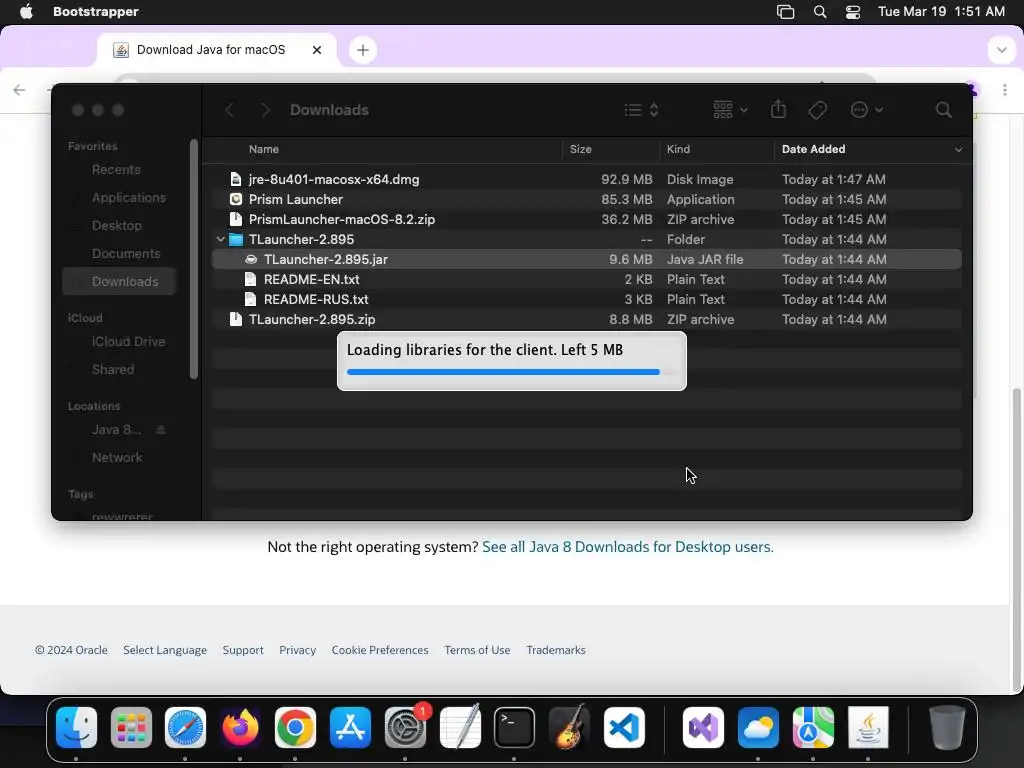This screenshot has width=1024, height=768.
Task: Open Visual Studio Code from the Dock
Action: pyautogui.click(x=624, y=727)
